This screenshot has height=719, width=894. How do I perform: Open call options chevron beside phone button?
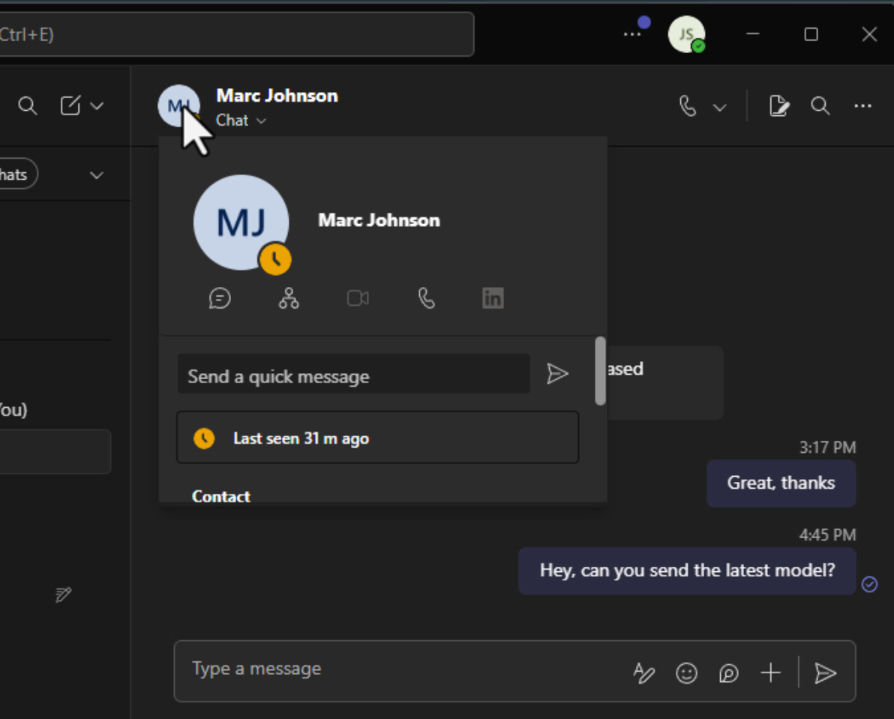click(x=719, y=105)
